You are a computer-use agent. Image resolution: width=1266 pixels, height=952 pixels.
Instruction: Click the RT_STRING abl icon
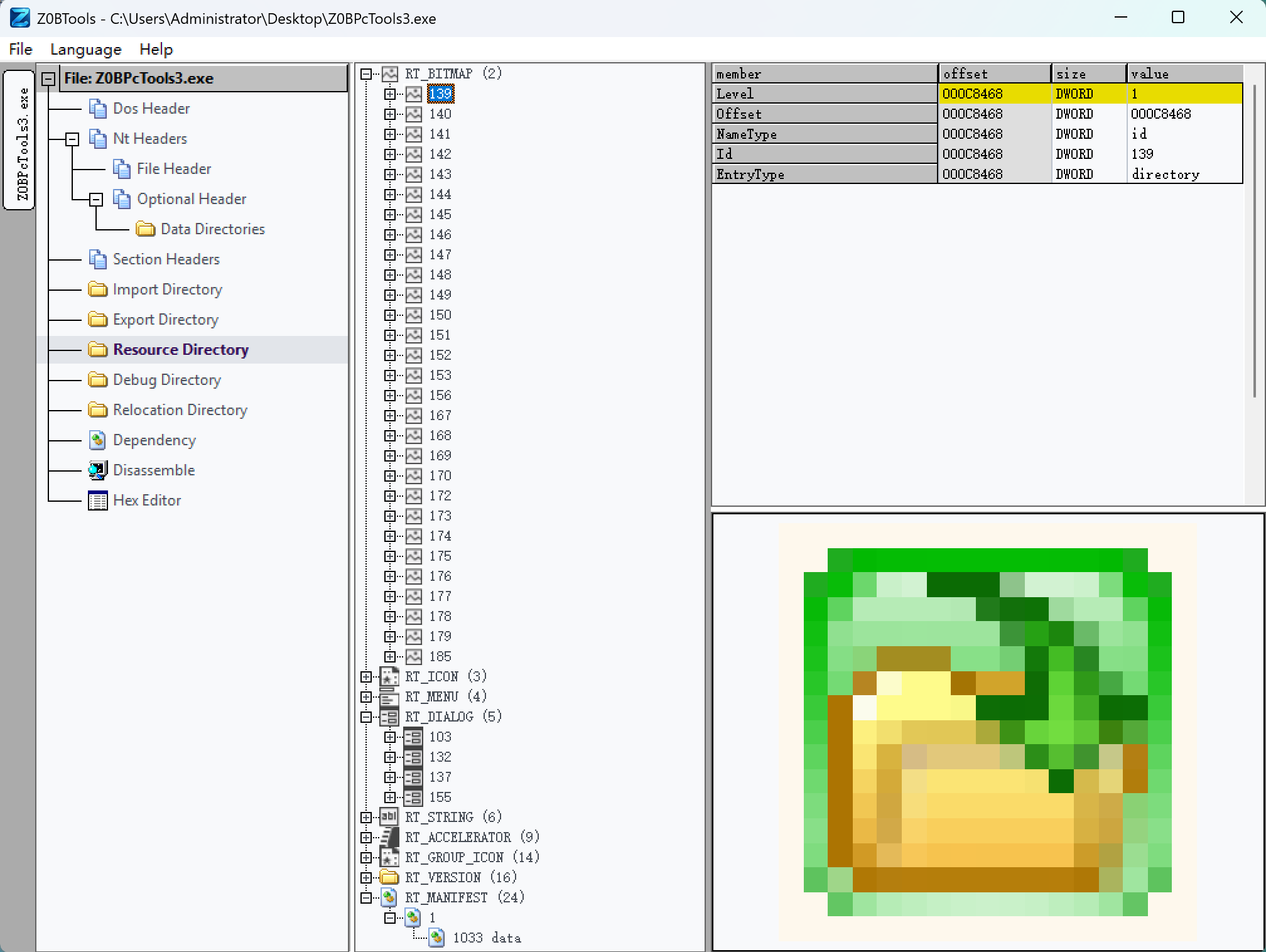coord(390,818)
